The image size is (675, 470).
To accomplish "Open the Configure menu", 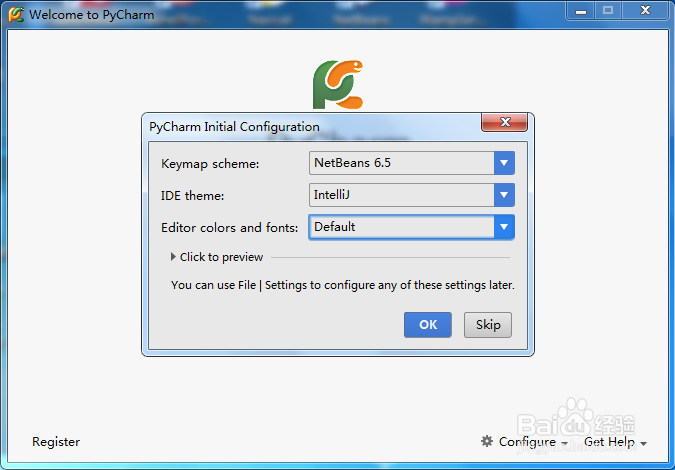I will coord(524,442).
